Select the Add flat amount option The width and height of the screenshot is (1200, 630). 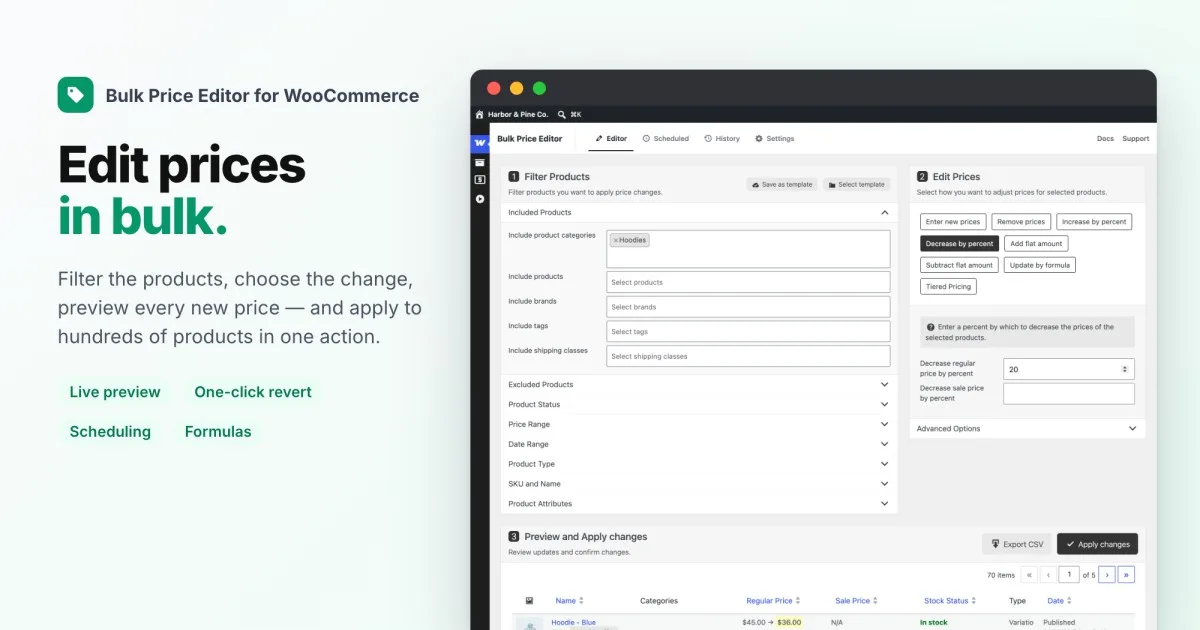1036,243
